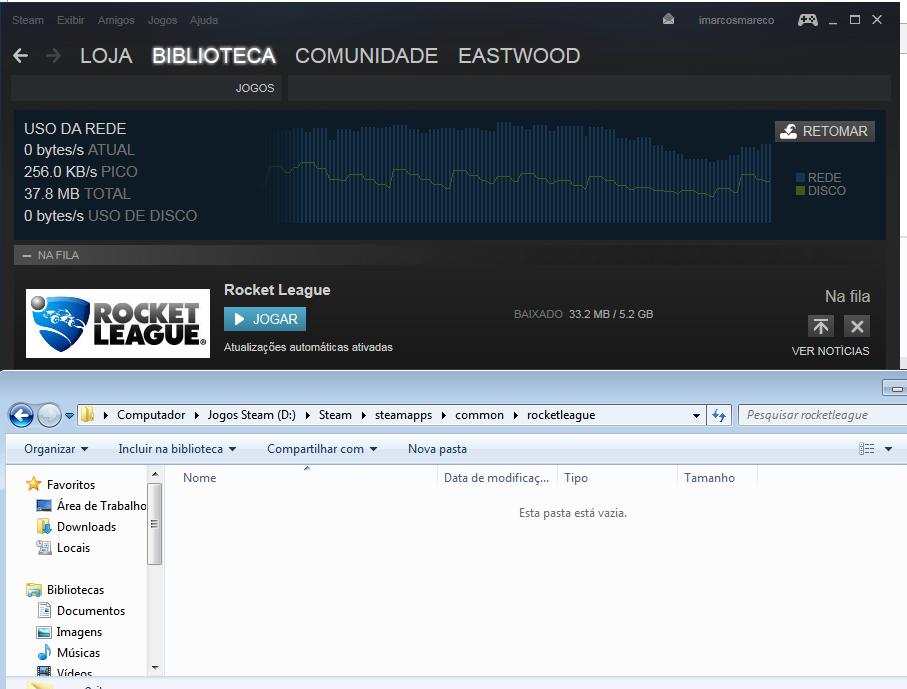Screen dimensions: 907x689
Task: Open Incluir na biblioteca dropdown
Action: (x=177, y=449)
